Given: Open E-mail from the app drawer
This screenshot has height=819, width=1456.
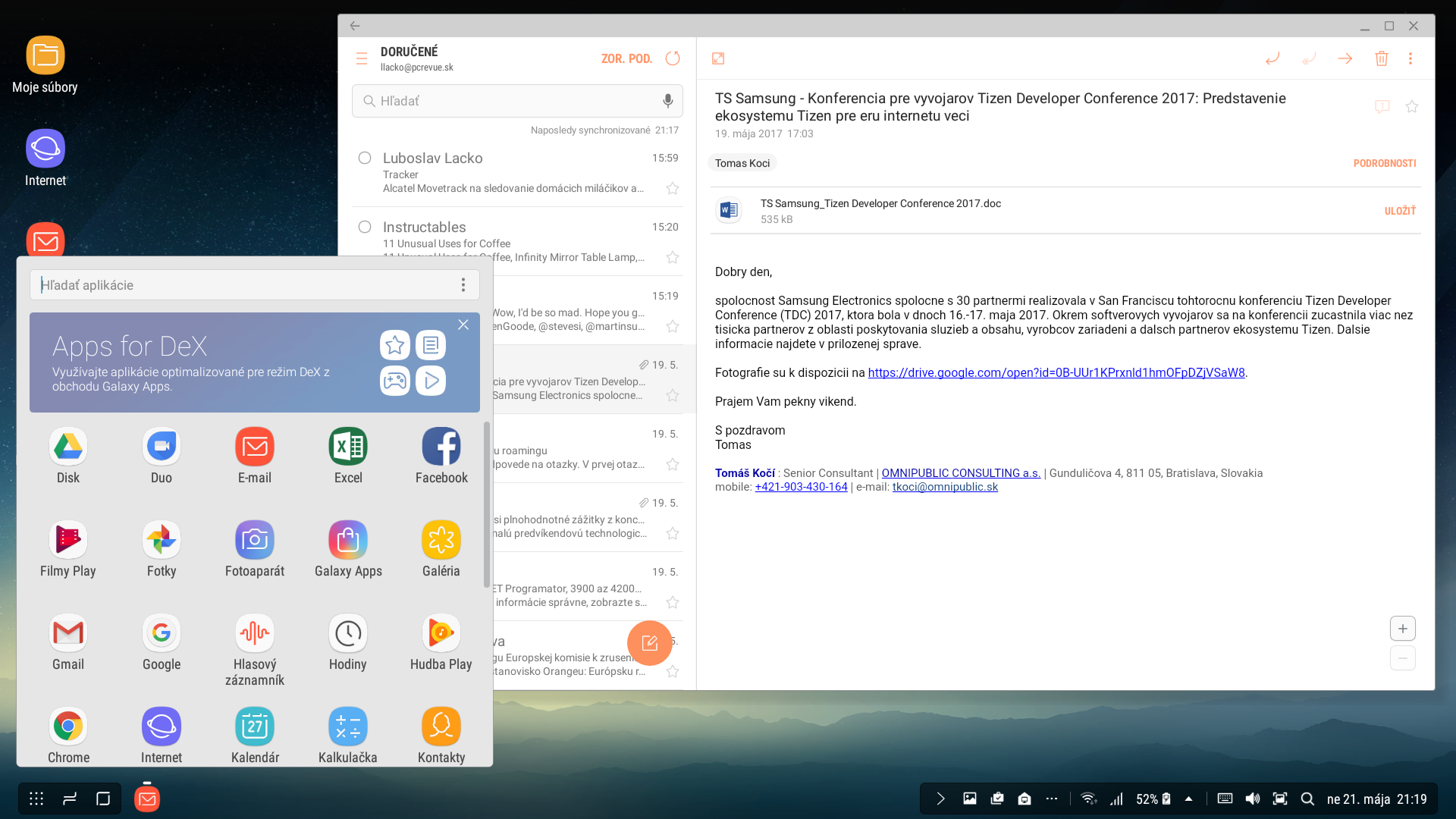Looking at the screenshot, I should point(255,456).
